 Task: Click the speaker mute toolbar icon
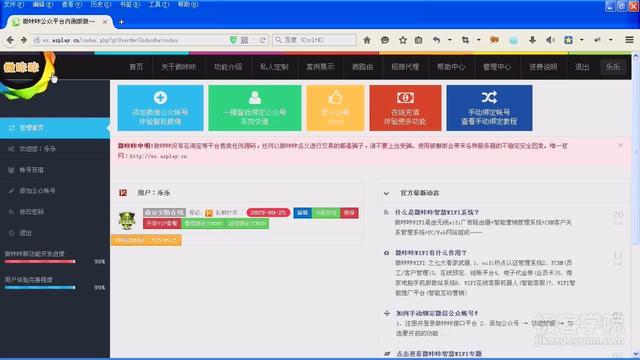click(550, 40)
